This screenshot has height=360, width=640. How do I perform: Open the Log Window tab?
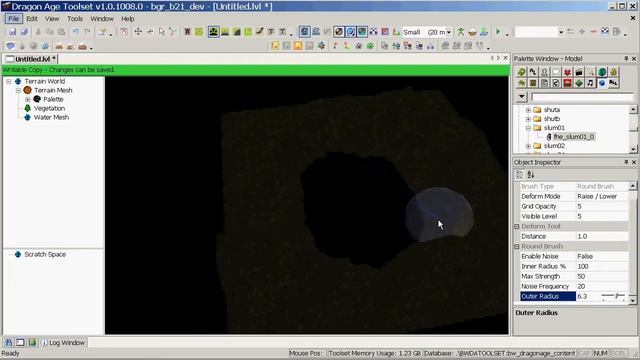point(63,342)
